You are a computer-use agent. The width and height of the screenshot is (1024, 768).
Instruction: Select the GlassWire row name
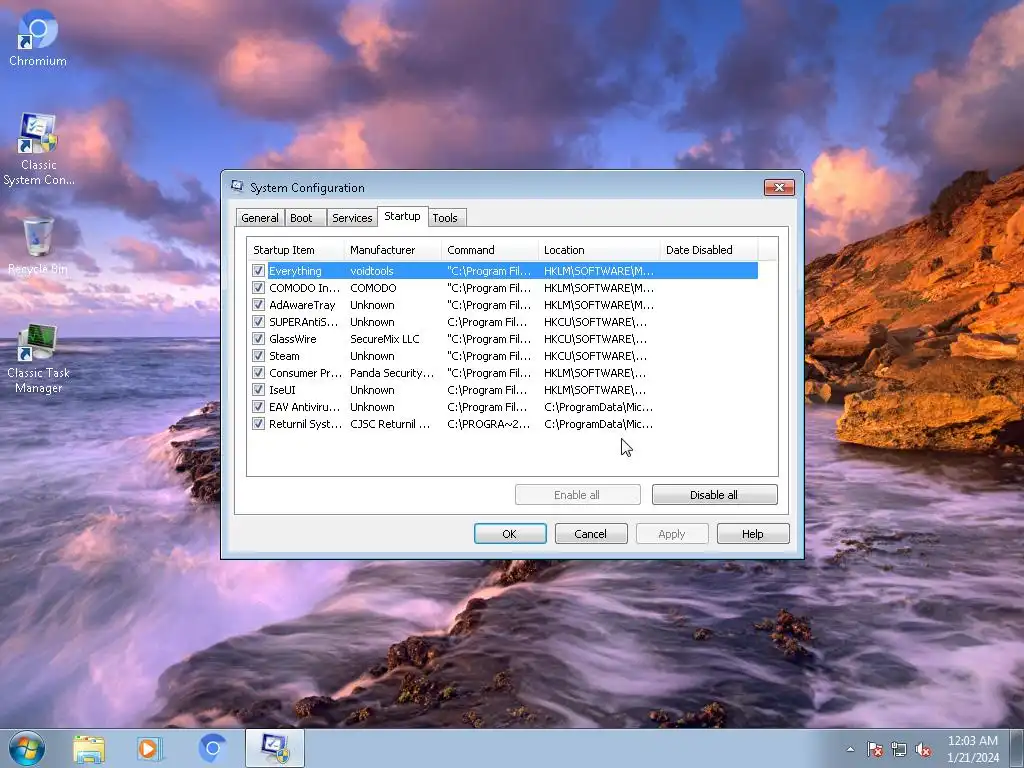293,338
